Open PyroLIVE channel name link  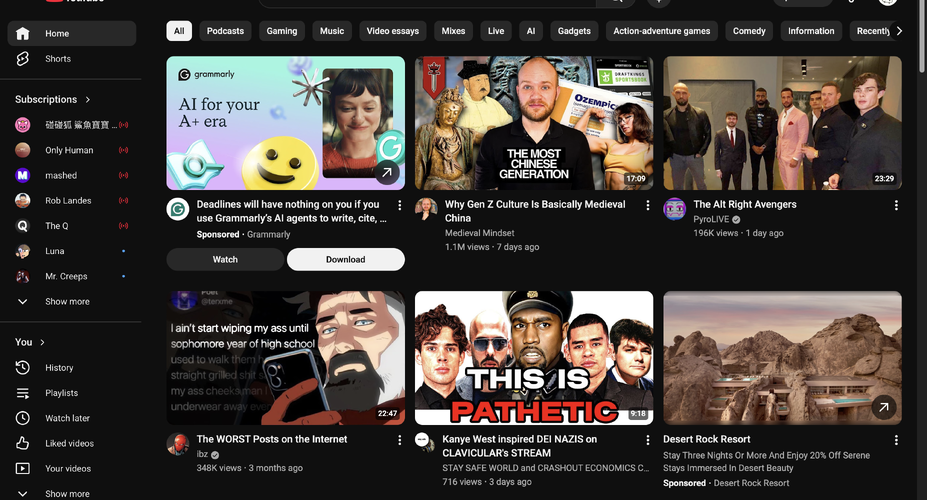711,219
